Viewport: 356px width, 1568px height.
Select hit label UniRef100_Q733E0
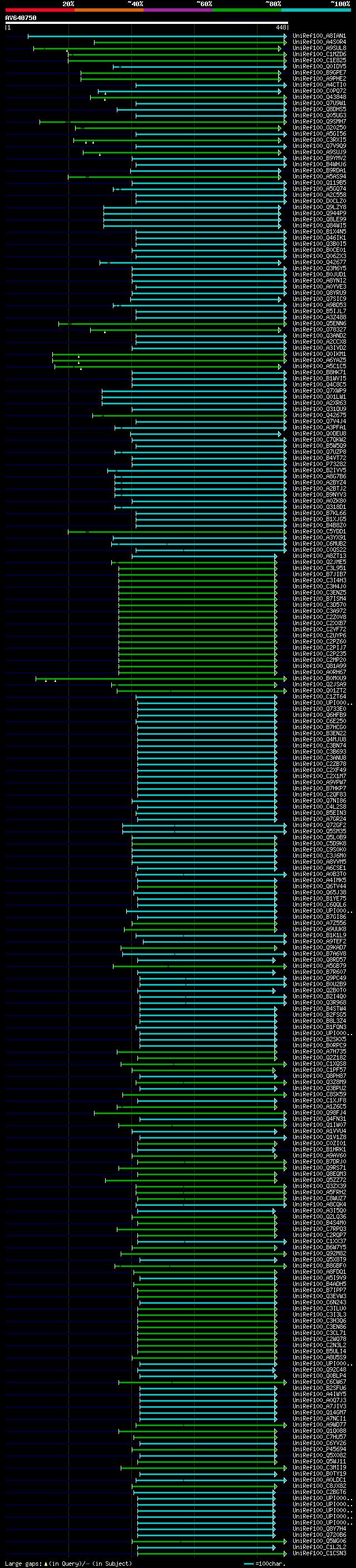319,709
